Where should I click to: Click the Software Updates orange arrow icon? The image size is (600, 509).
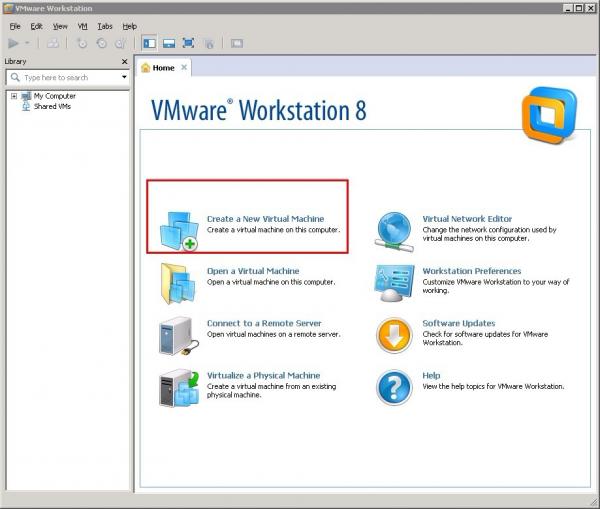tap(394, 335)
